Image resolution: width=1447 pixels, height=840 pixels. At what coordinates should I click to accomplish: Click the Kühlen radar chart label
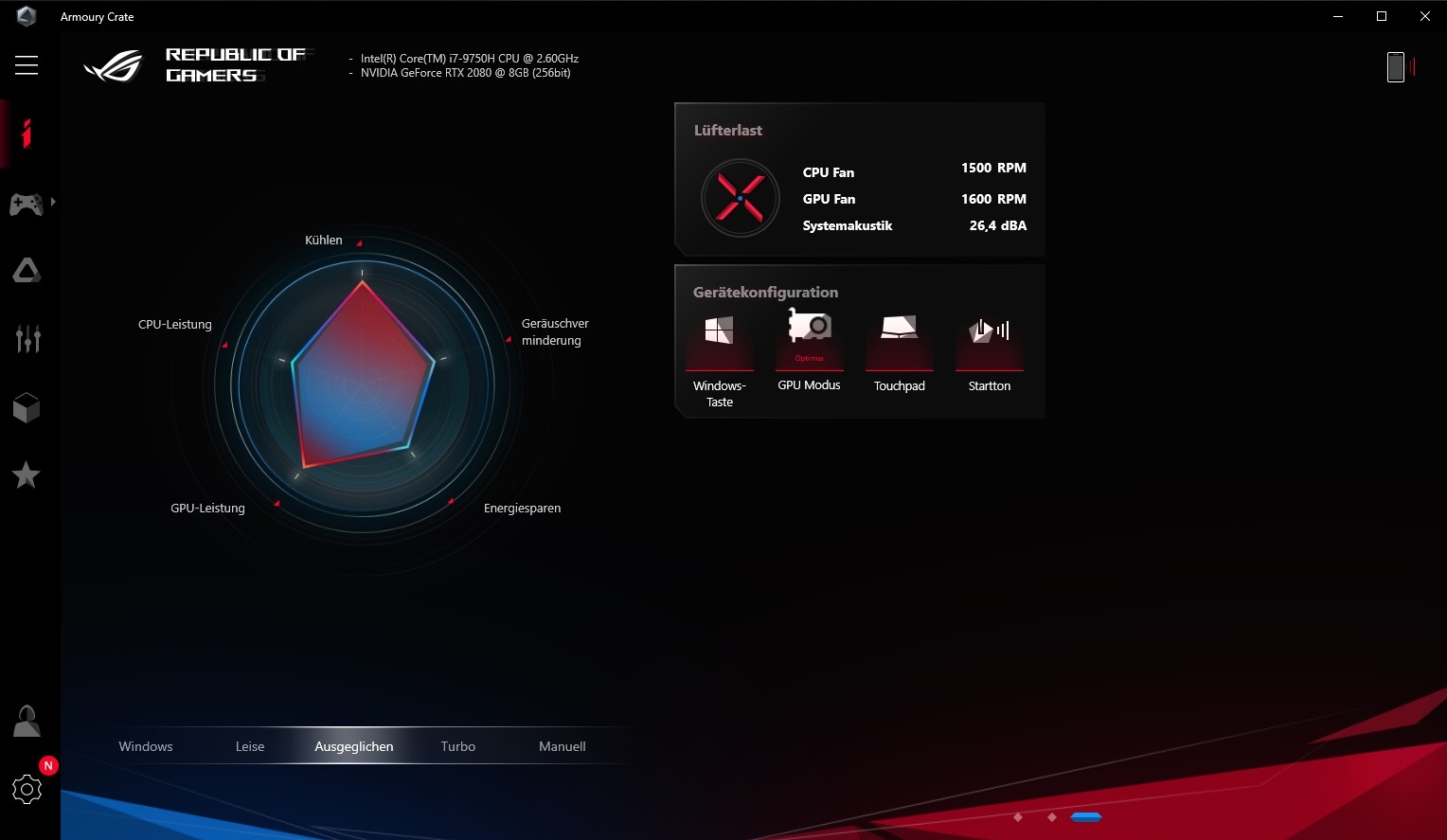324,240
